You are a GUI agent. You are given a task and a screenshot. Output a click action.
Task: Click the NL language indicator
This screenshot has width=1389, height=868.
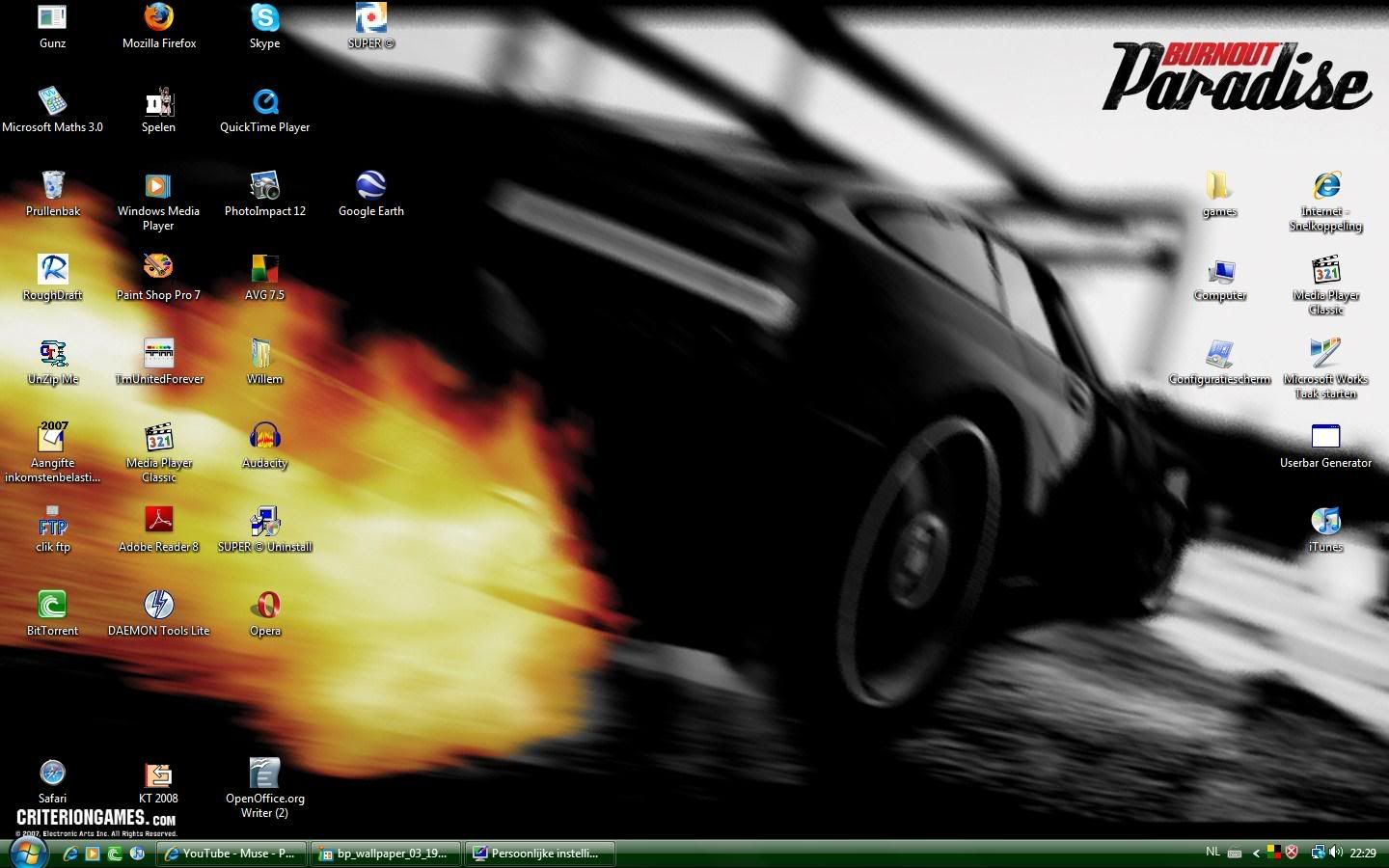[x=1212, y=853]
